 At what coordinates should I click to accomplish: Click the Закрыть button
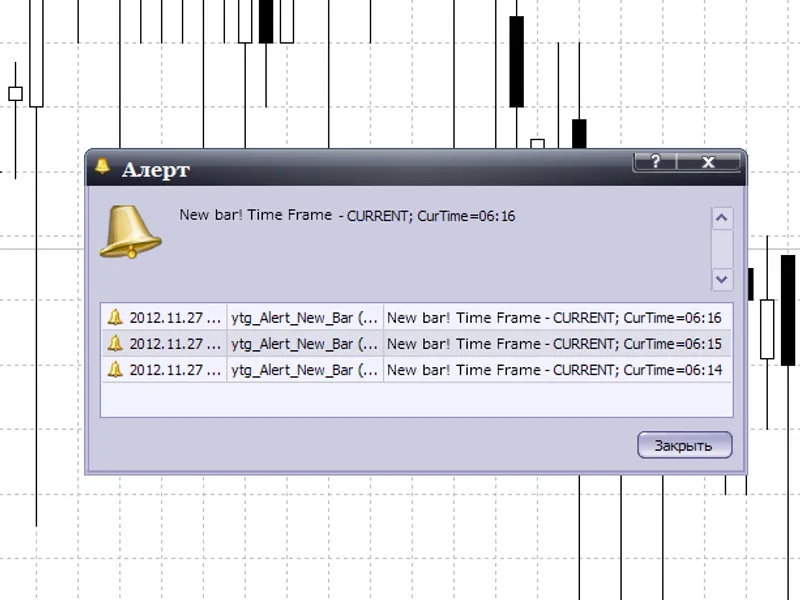(x=685, y=445)
